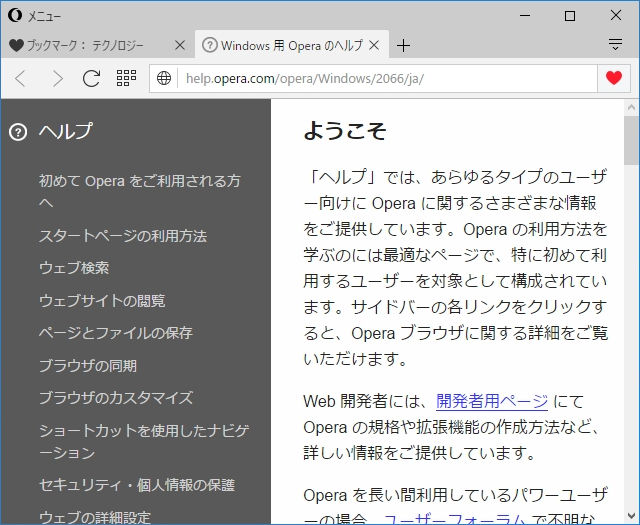This screenshot has width=640, height=525.
Task: Open the Speed Dial start page grid
Action: (x=127, y=78)
